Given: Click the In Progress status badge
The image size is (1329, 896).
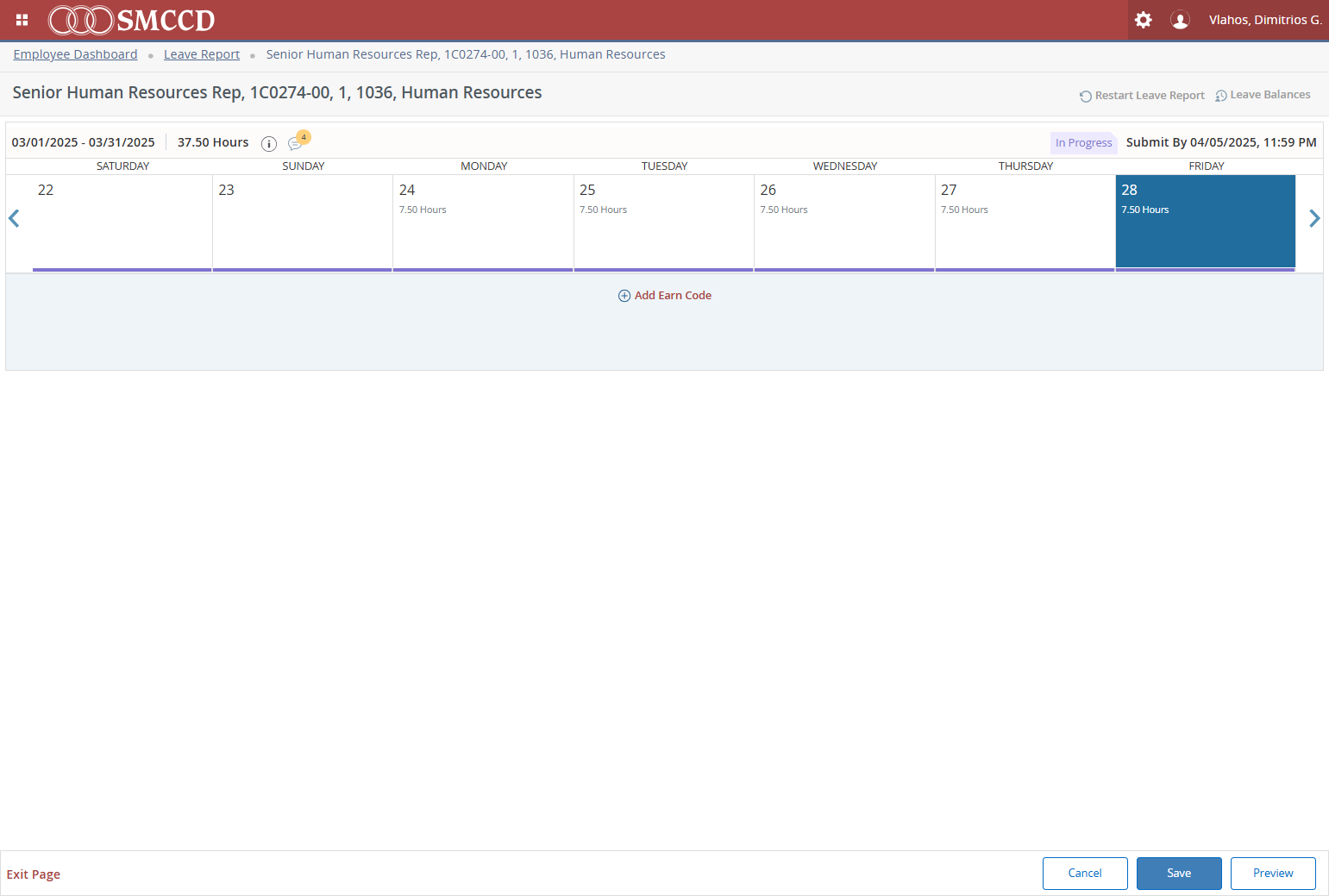Looking at the screenshot, I should click(x=1084, y=143).
